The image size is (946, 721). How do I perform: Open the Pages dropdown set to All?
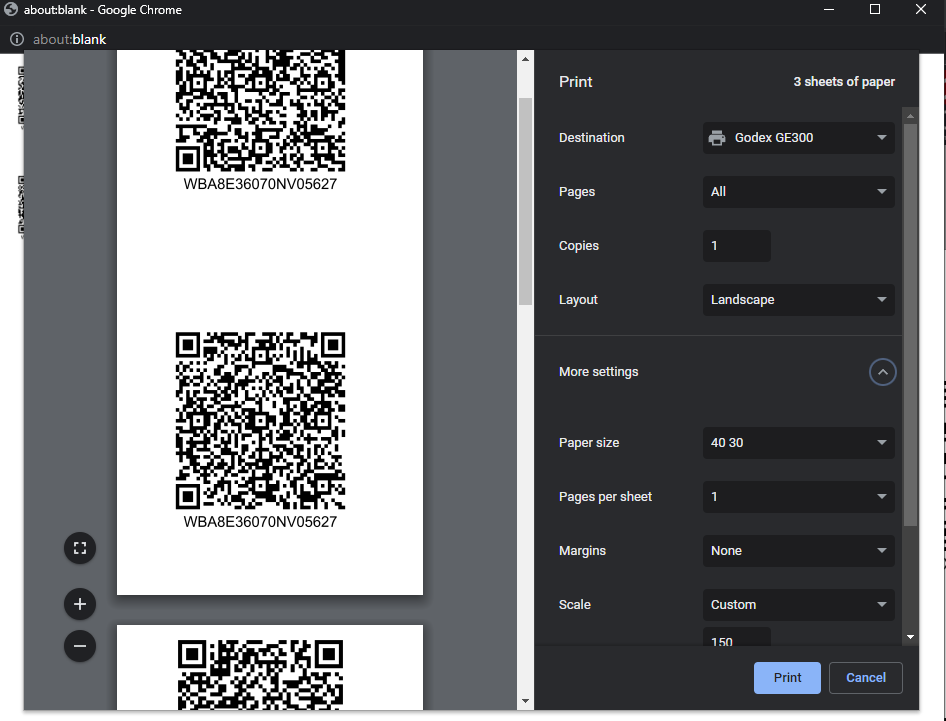point(798,192)
